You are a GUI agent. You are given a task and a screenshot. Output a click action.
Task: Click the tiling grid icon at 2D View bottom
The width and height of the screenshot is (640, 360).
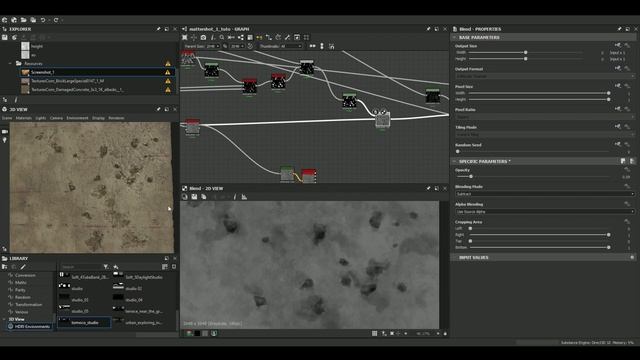(374, 333)
